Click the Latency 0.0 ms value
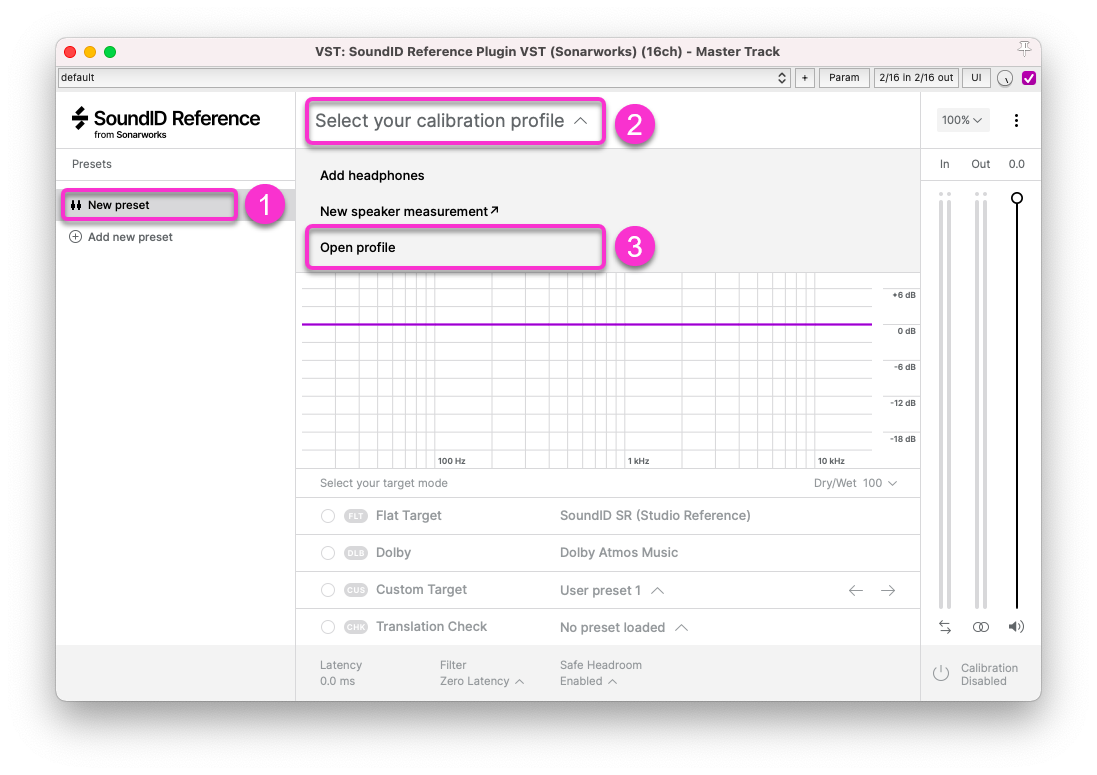 pos(337,681)
